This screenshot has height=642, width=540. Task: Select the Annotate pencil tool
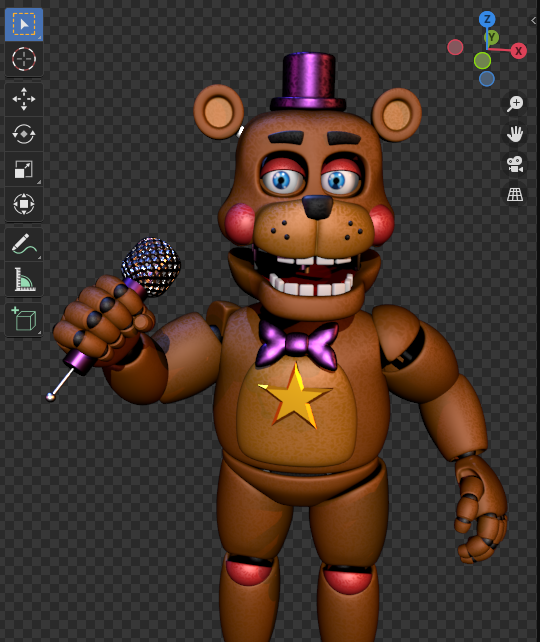tap(24, 244)
